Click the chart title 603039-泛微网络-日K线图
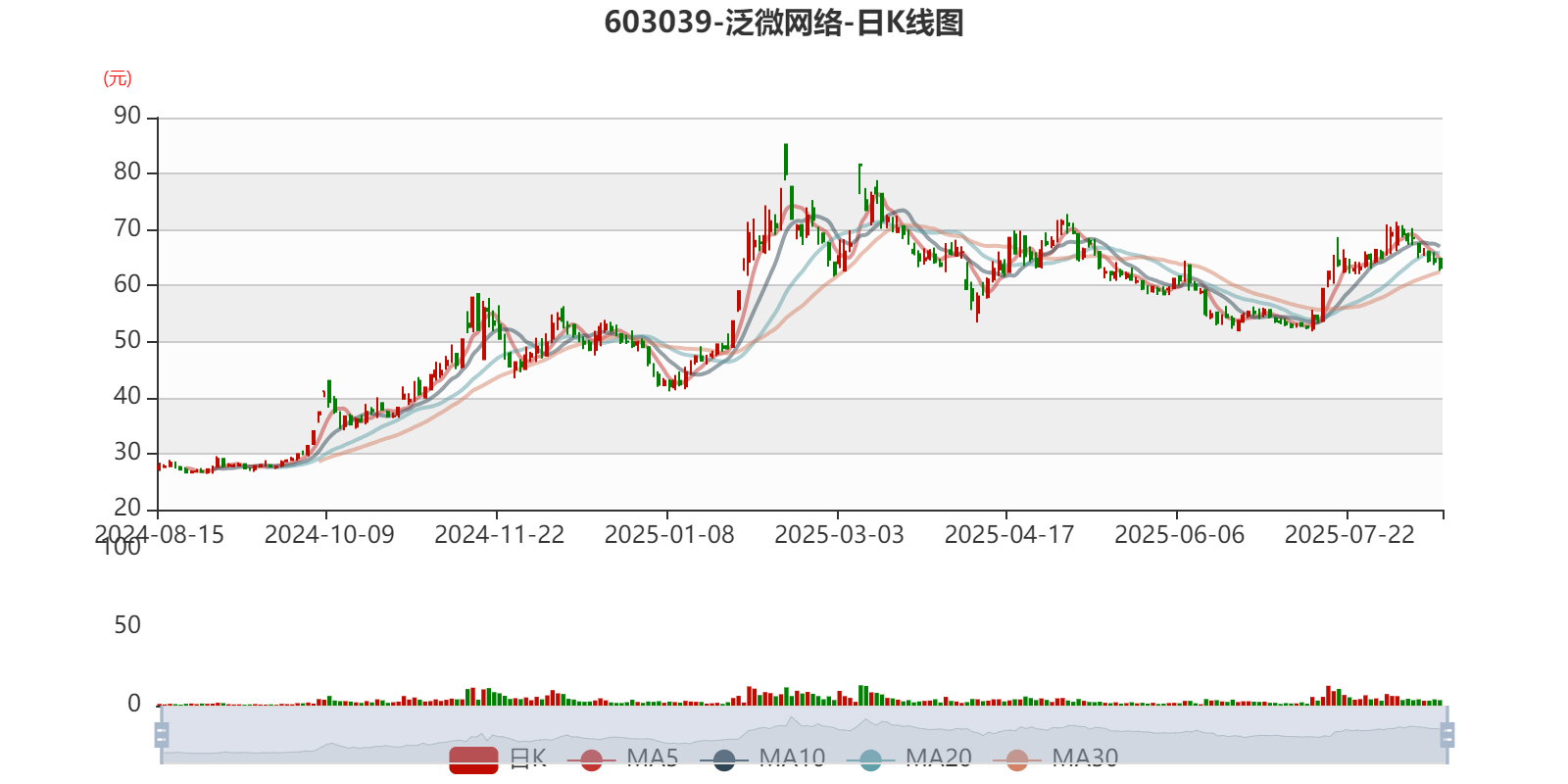1568x784 pixels. click(784, 23)
